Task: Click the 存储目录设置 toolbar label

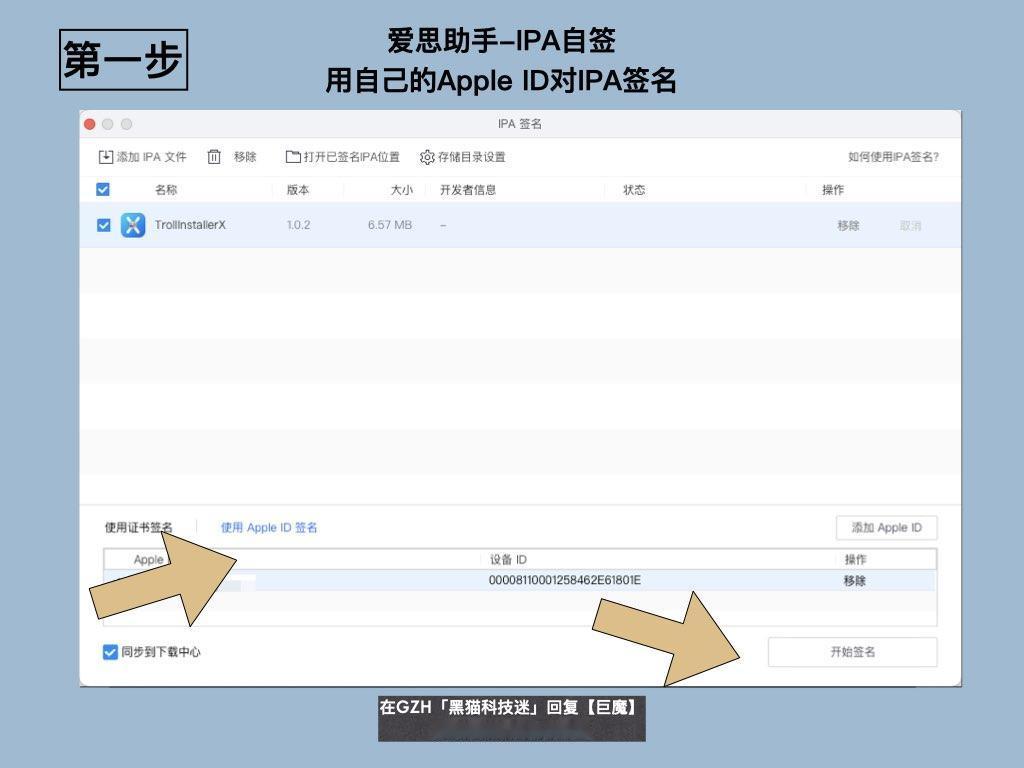Action: [472, 157]
